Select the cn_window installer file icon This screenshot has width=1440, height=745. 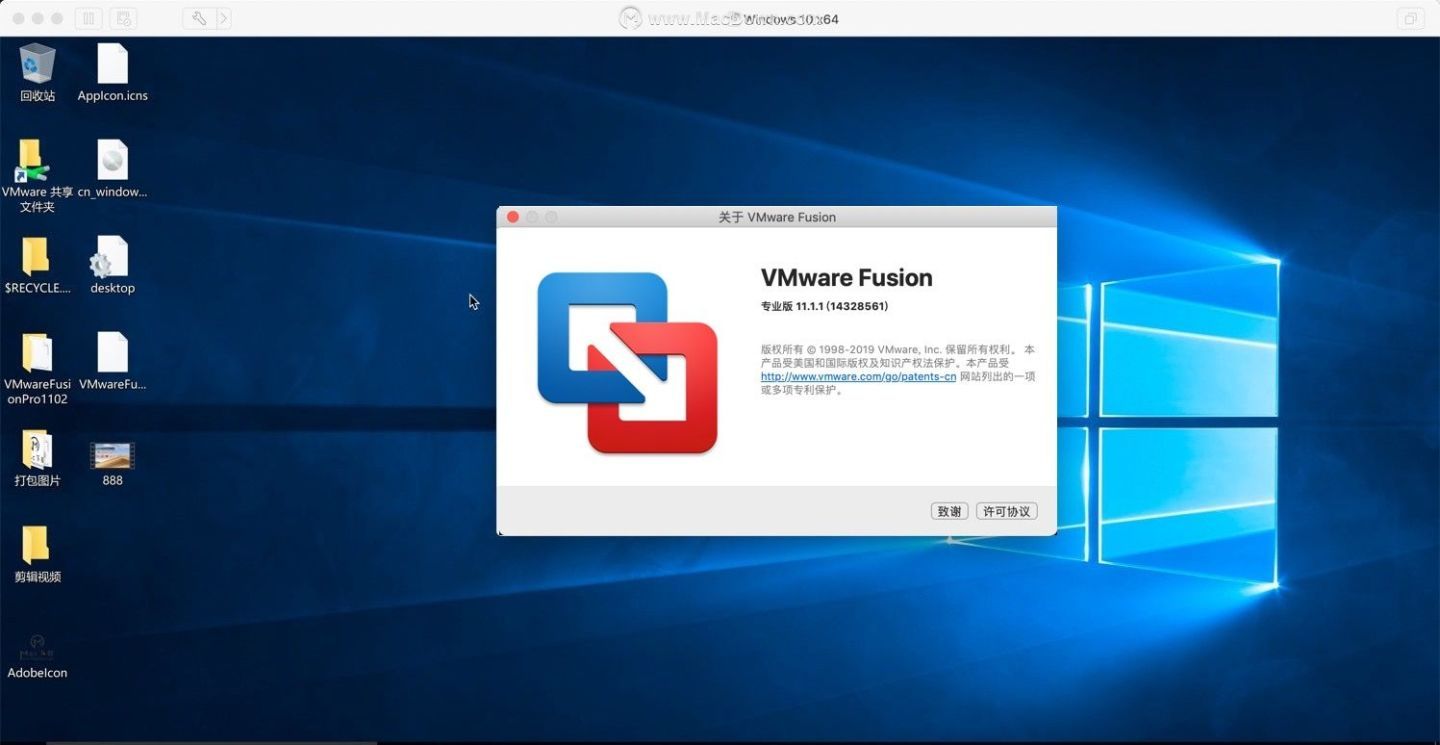click(x=111, y=160)
